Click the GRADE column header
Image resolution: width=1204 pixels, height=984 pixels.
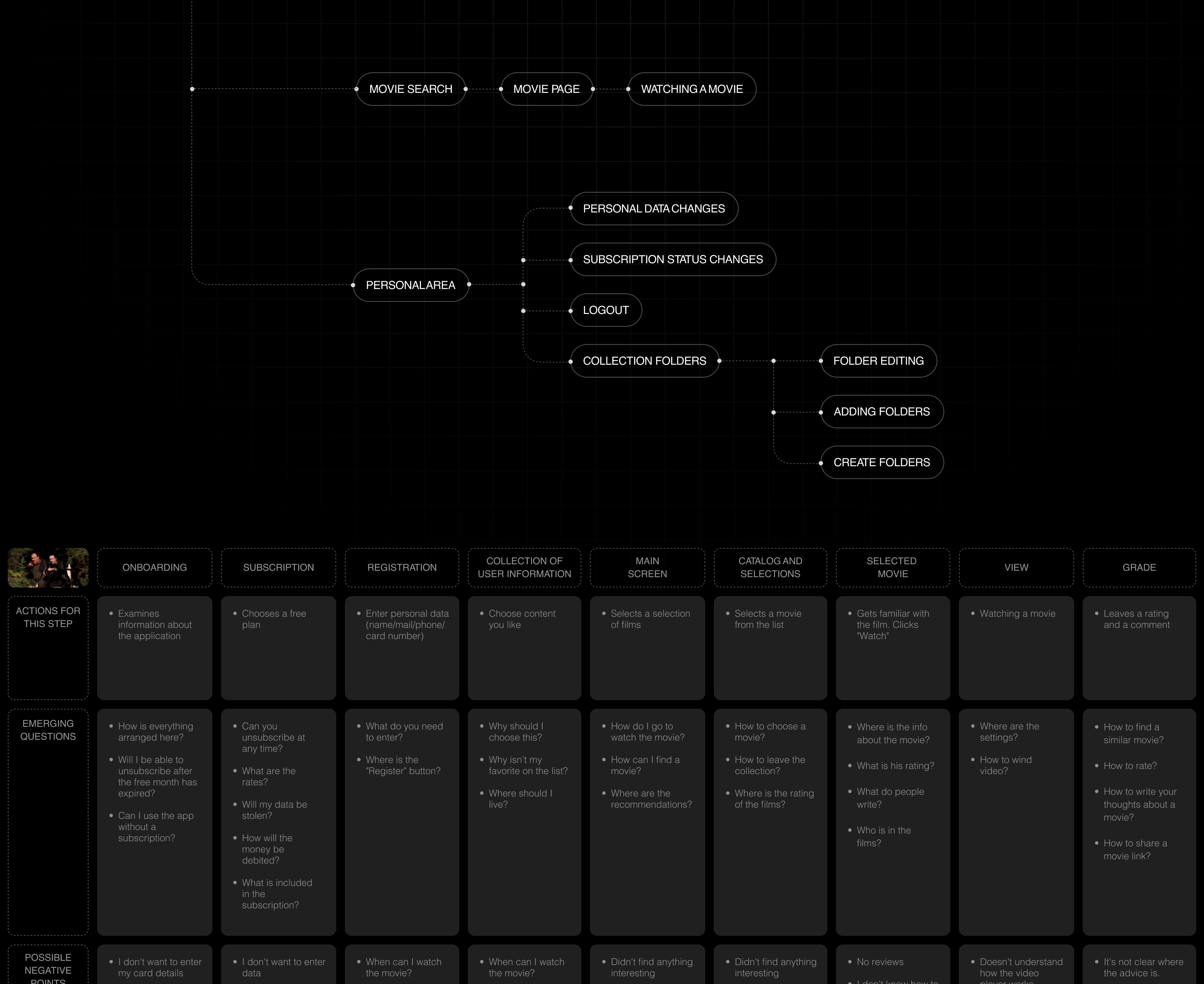[1139, 567]
